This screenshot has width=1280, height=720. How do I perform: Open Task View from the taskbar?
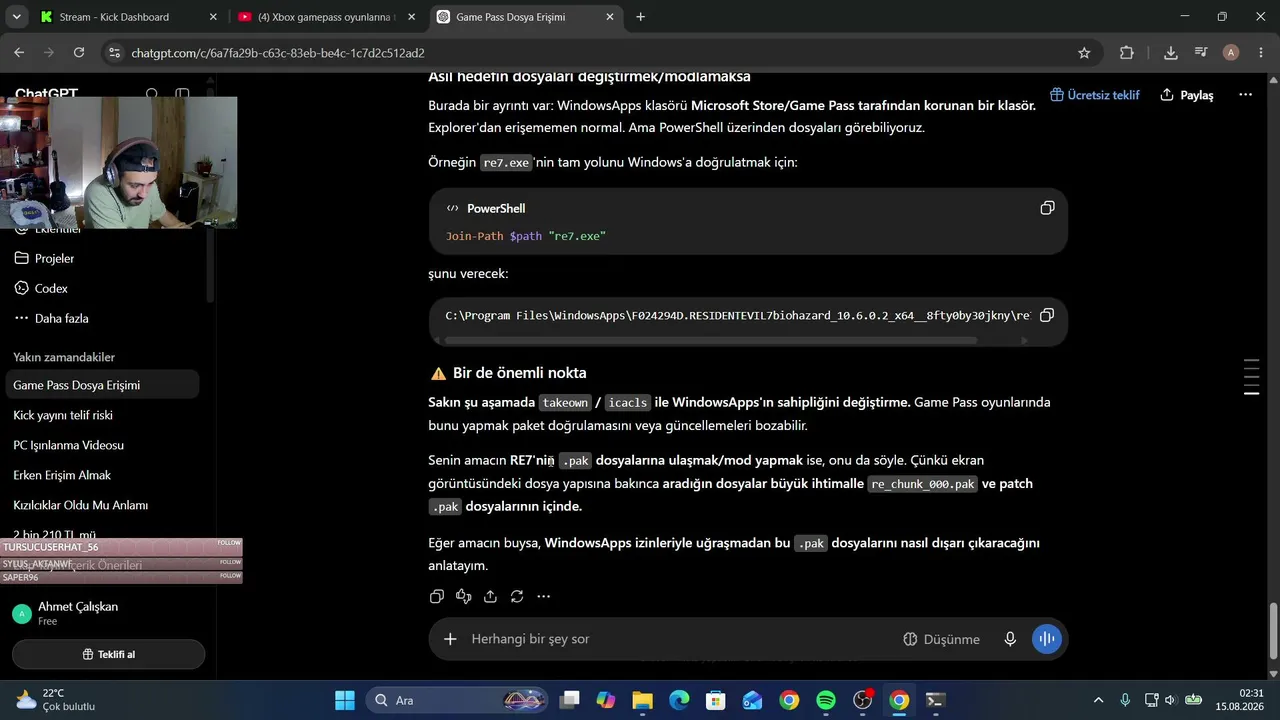click(x=569, y=700)
